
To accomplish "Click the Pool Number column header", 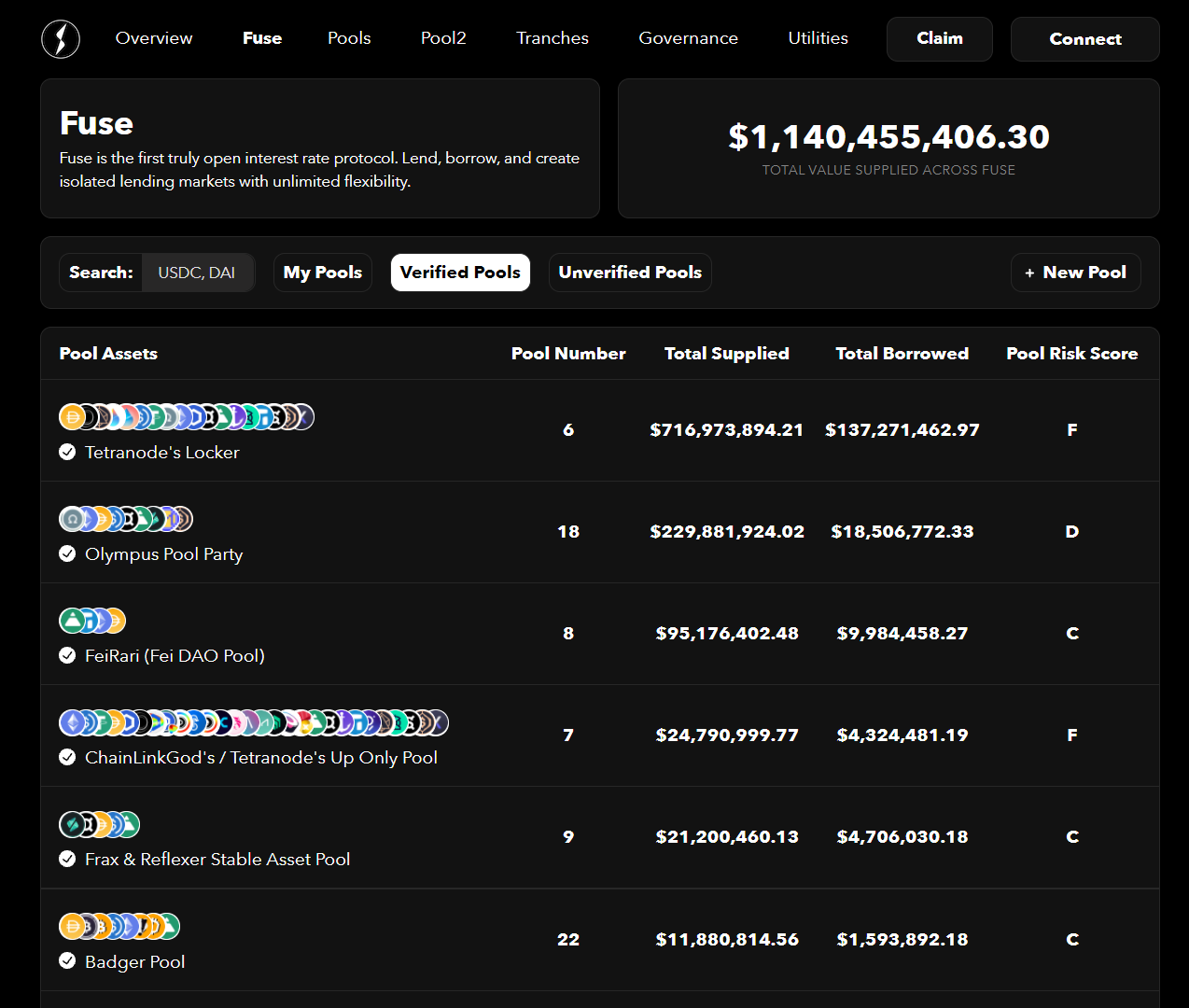I will point(568,354).
